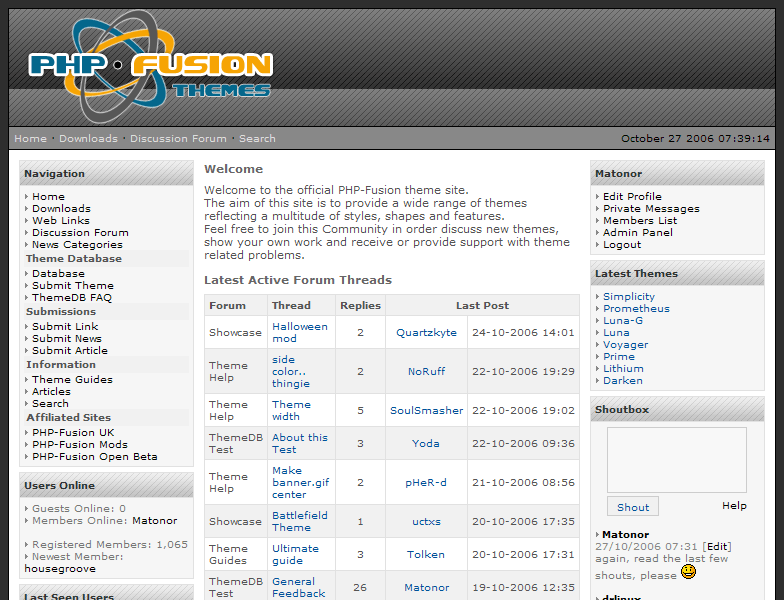Open the Admin Panel link
Screen dimensions: 784x600
(638, 232)
